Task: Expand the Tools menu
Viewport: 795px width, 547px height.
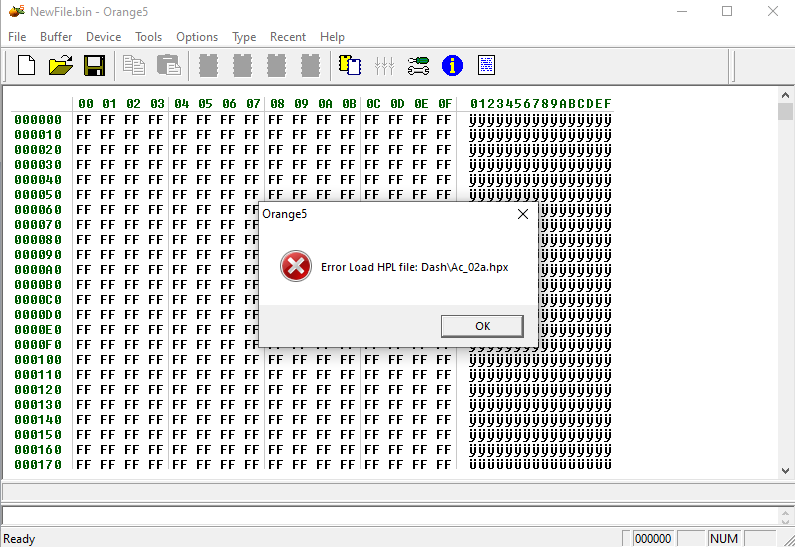Action: click(149, 37)
